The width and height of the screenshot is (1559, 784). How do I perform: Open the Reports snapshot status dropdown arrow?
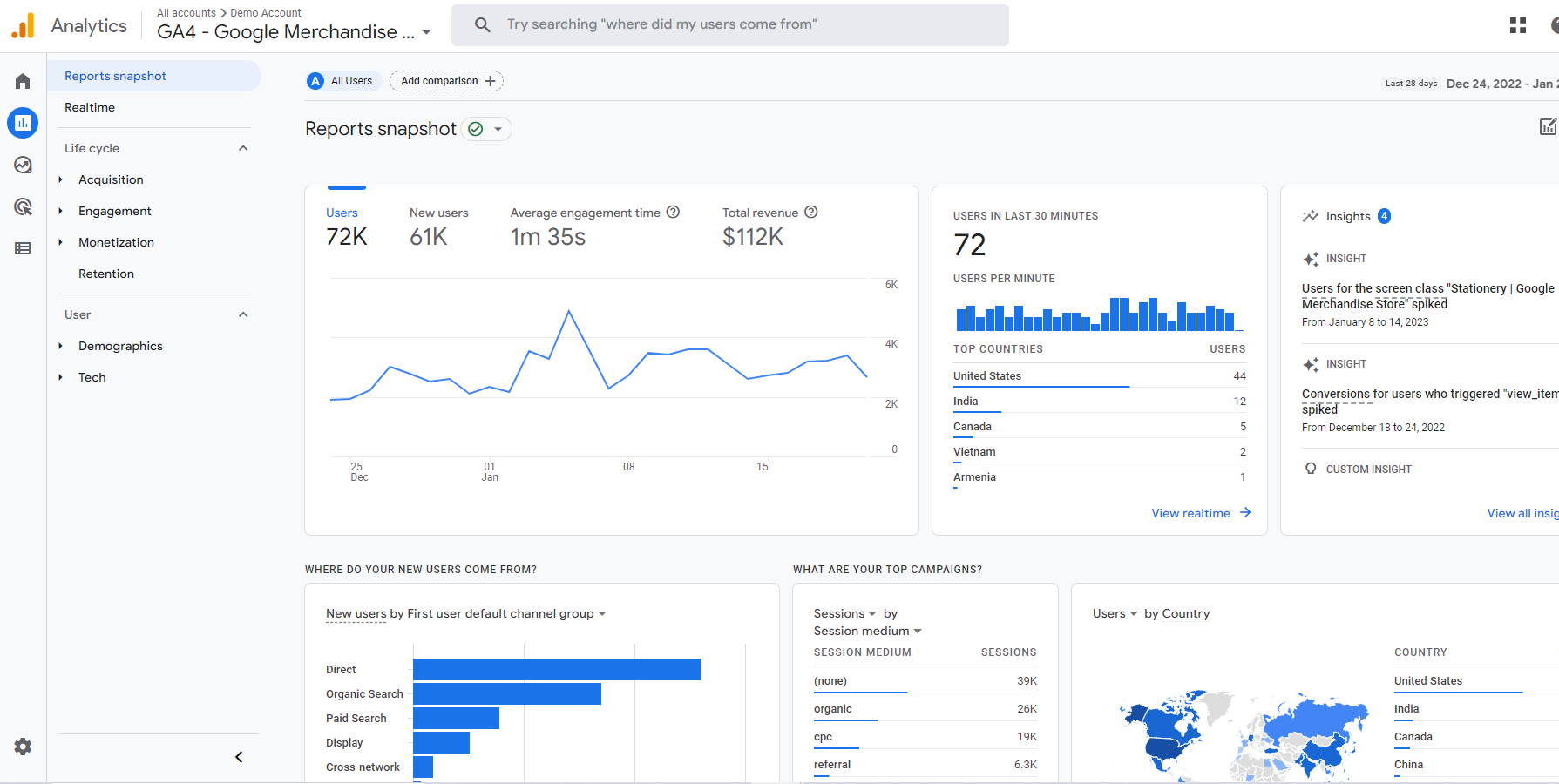(x=498, y=129)
